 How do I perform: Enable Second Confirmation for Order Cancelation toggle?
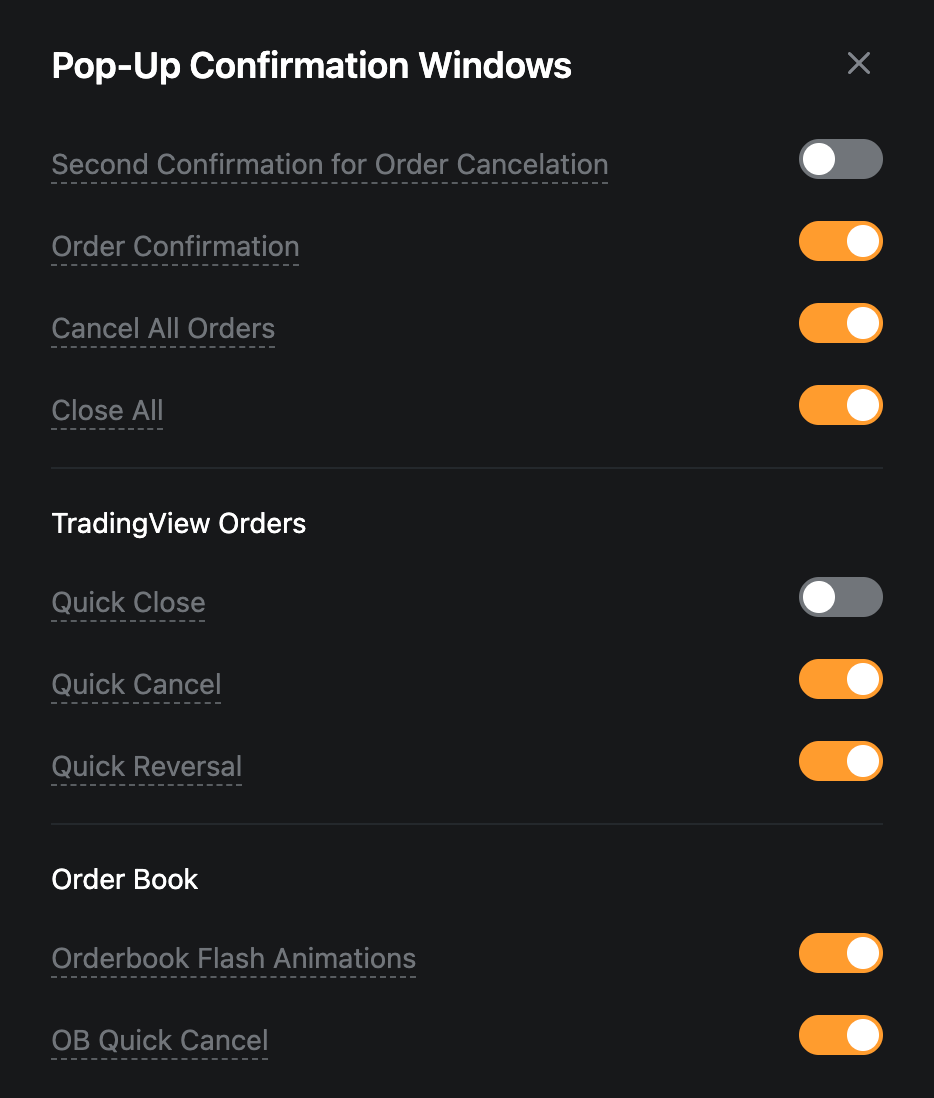tap(840, 160)
